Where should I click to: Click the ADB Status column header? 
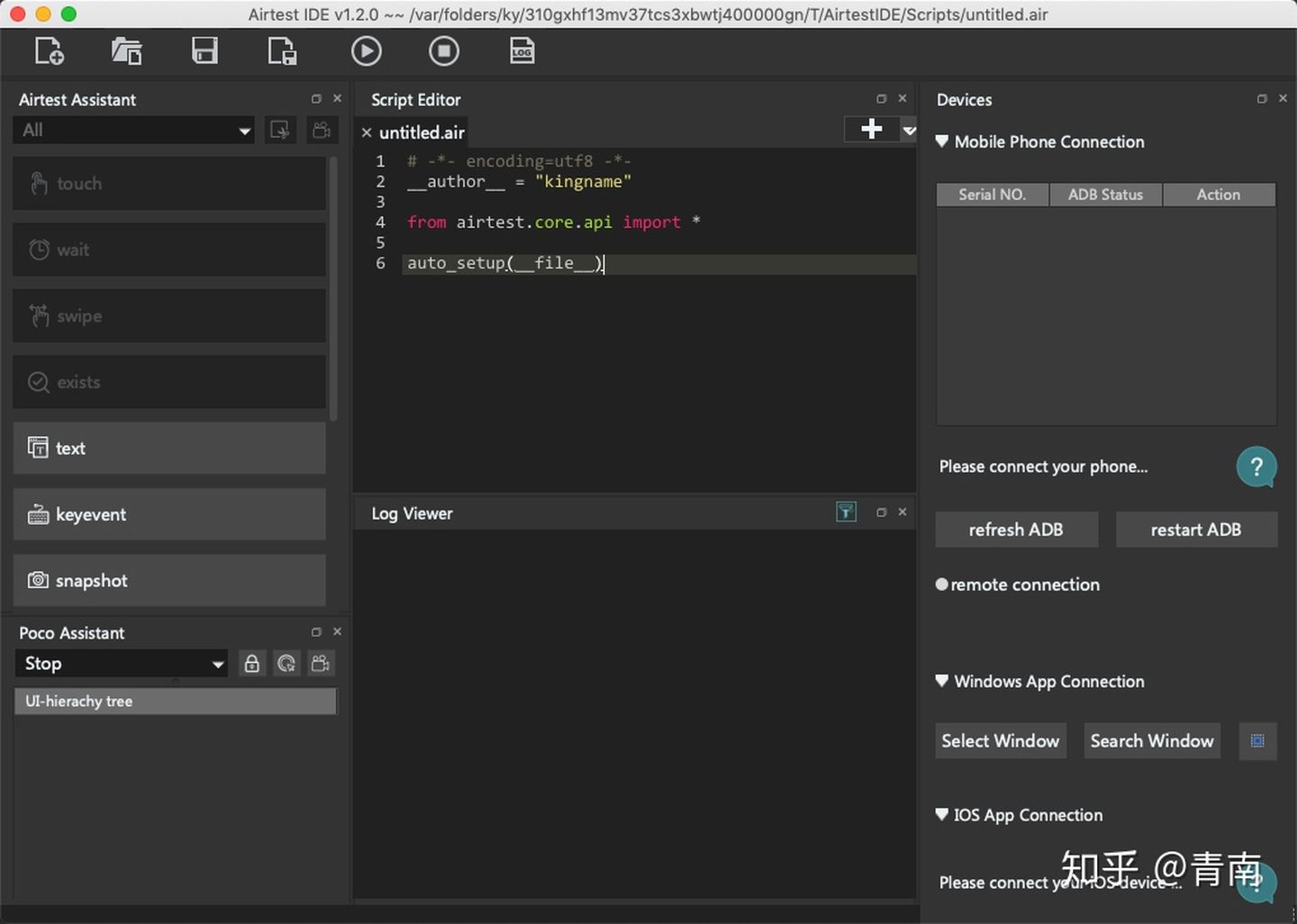pyautogui.click(x=1106, y=195)
